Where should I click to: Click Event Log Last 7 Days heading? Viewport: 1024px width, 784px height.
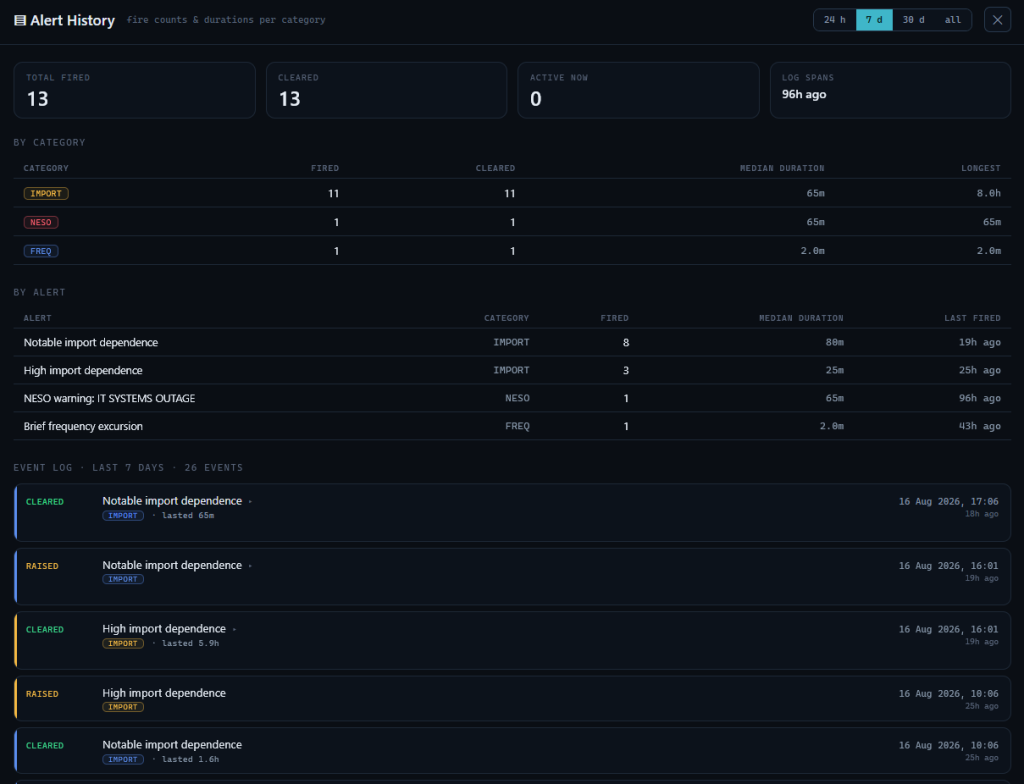pos(128,468)
